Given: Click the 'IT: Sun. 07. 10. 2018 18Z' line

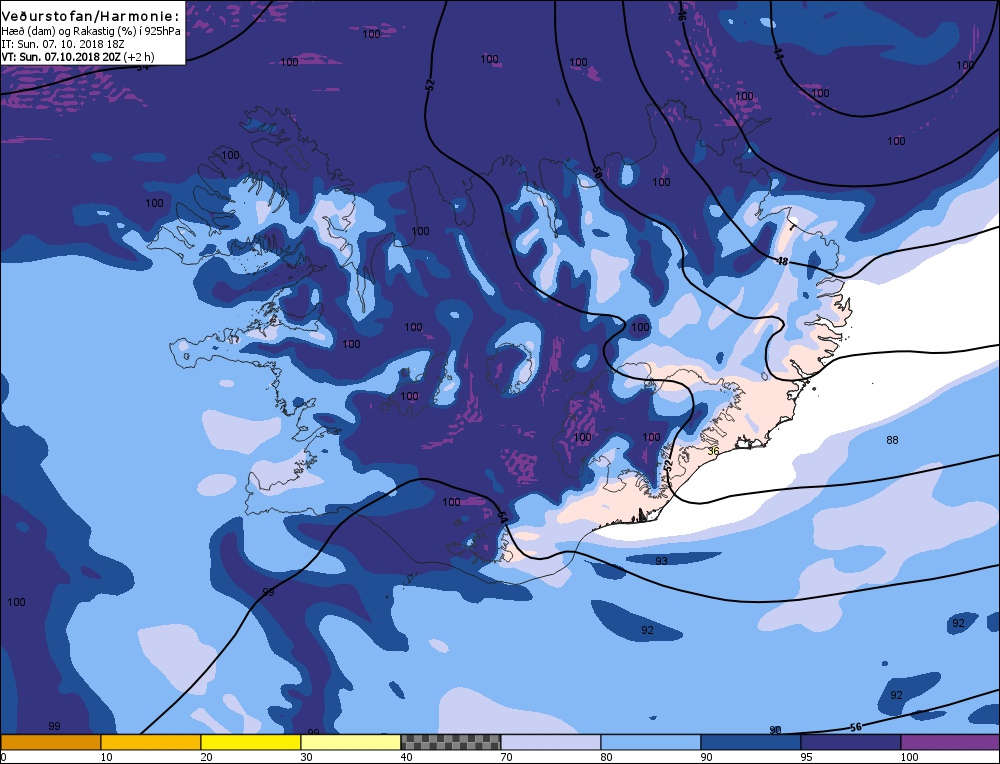Looking at the screenshot, I should coord(65,44).
